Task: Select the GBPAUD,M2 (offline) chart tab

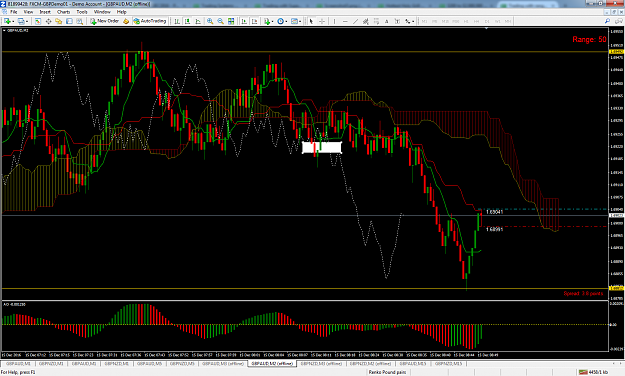Action: click(x=272, y=364)
